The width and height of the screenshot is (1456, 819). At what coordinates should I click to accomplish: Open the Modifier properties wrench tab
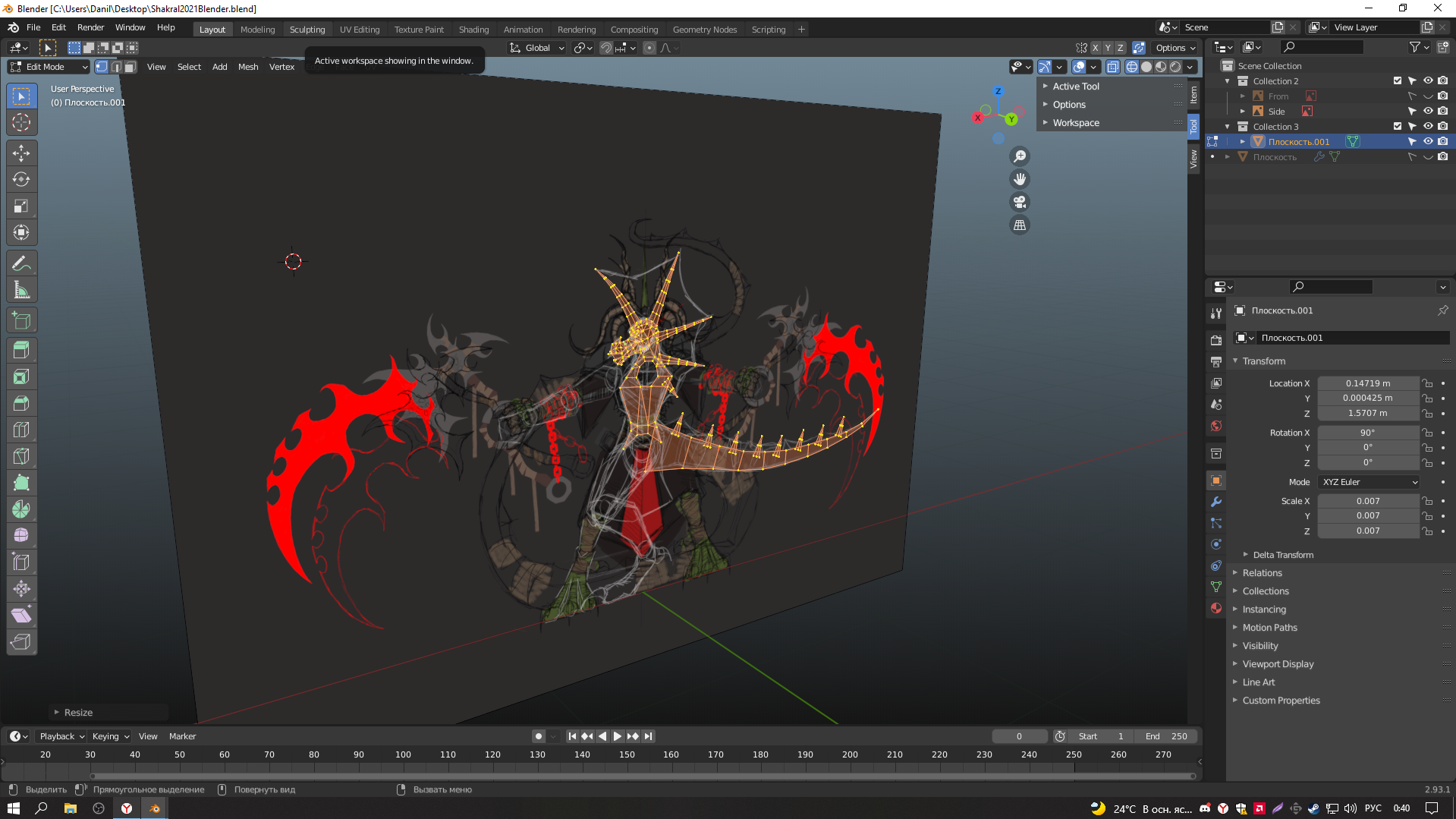(x=1216, y=502)
